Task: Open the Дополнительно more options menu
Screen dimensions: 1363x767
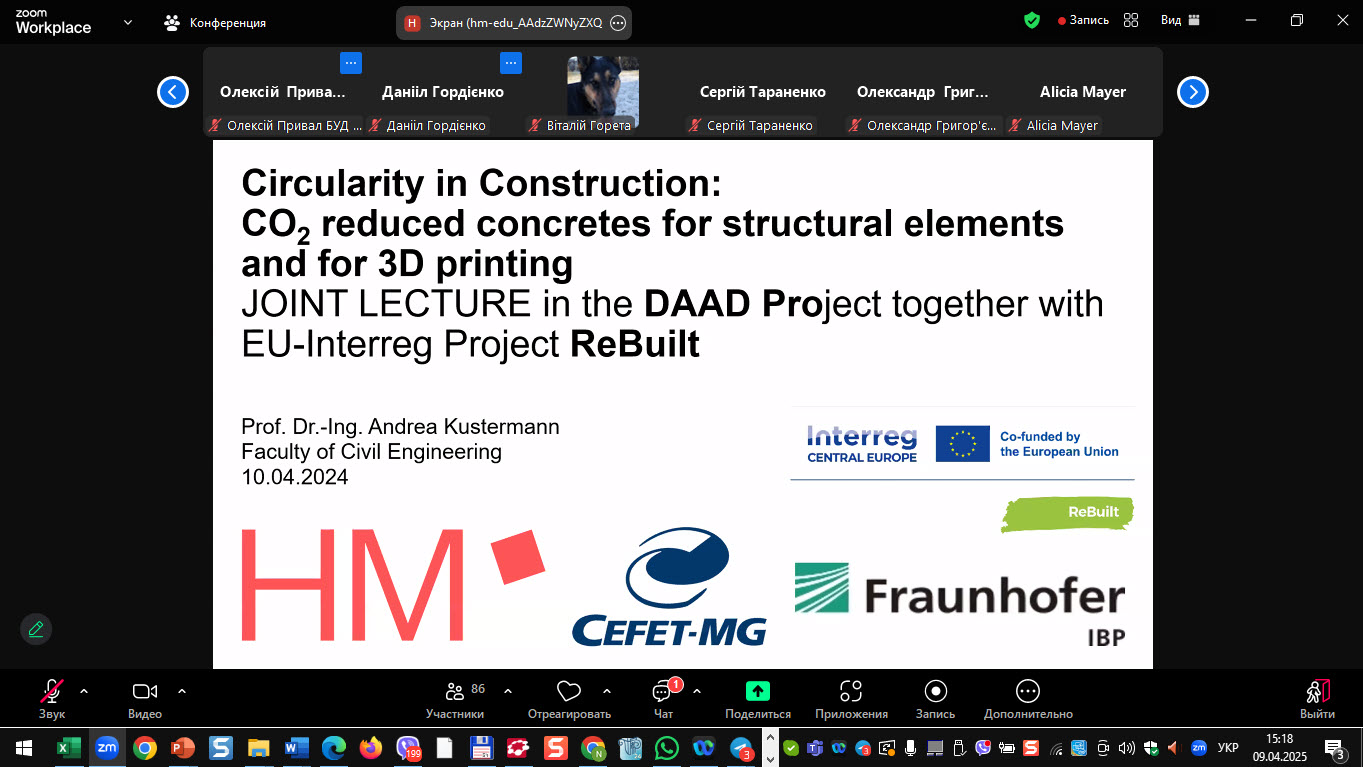Action: click(x=1028, y=699)
